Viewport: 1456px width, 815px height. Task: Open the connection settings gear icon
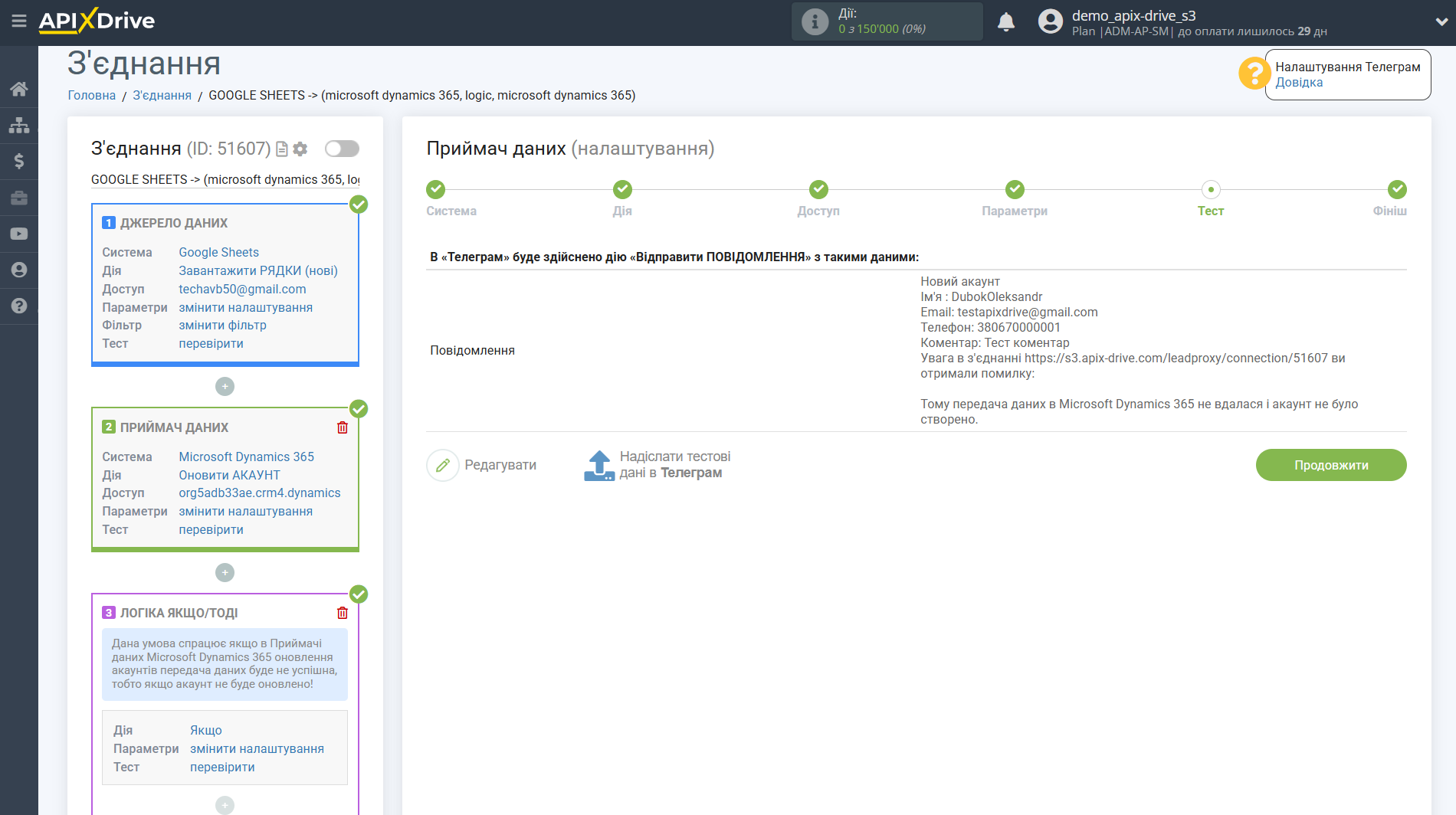pos(300,149)
